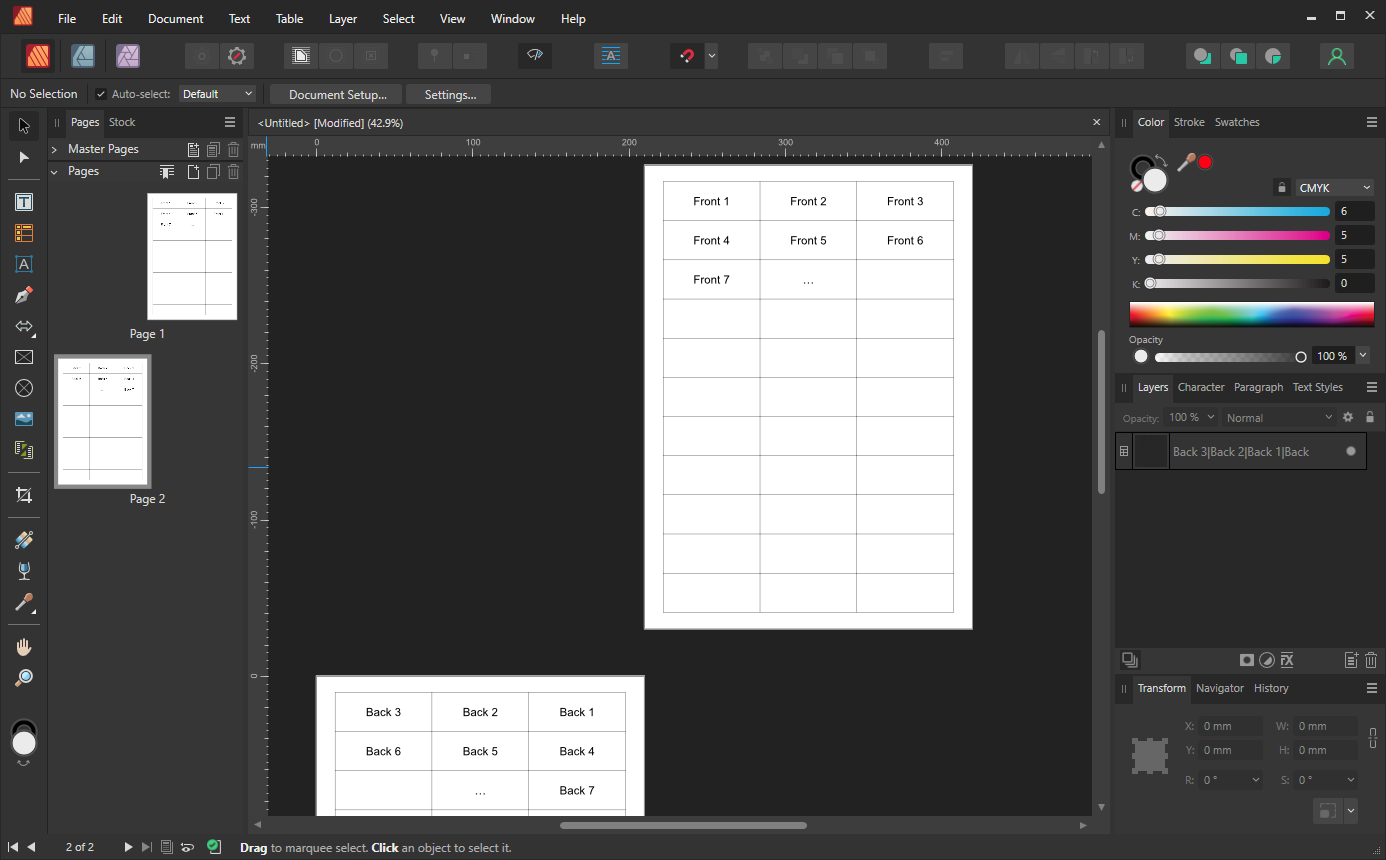1386x860 pixels.
Task: Open the Document menu
Action: point(175,19)
